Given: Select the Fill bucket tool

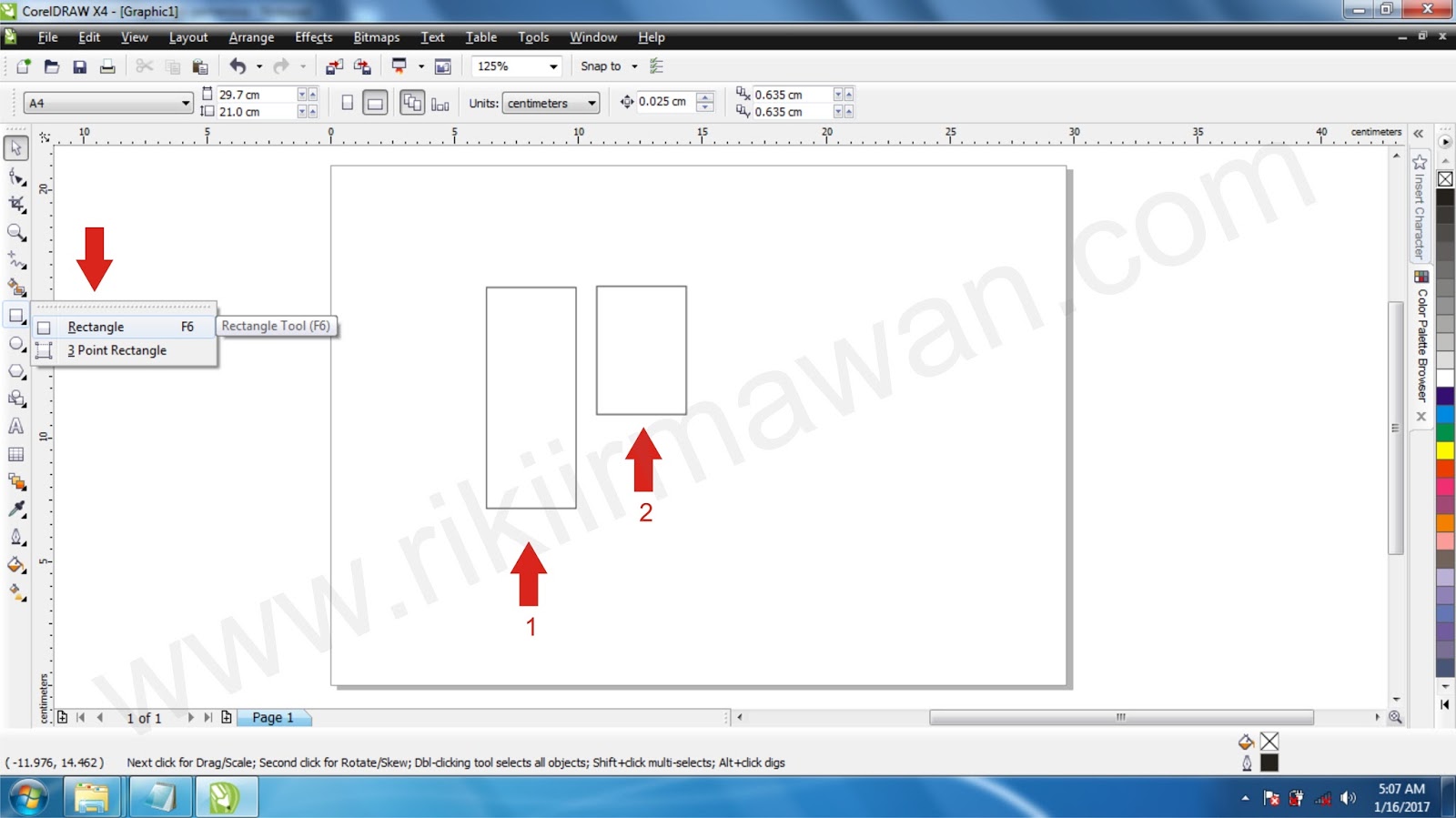Looking at the screenshot, I should [16, 565].
